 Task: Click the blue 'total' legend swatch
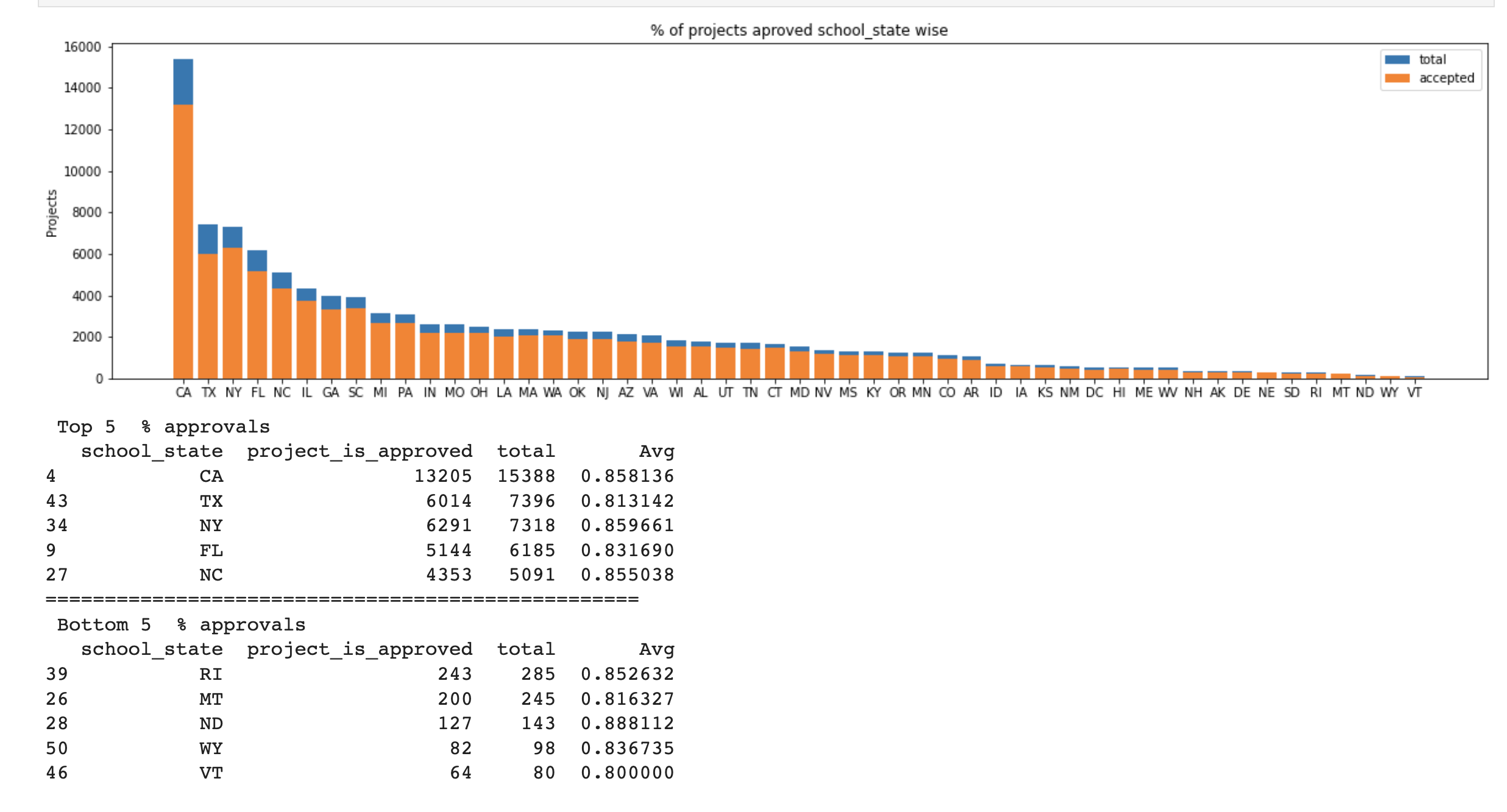pos(1396,60)
